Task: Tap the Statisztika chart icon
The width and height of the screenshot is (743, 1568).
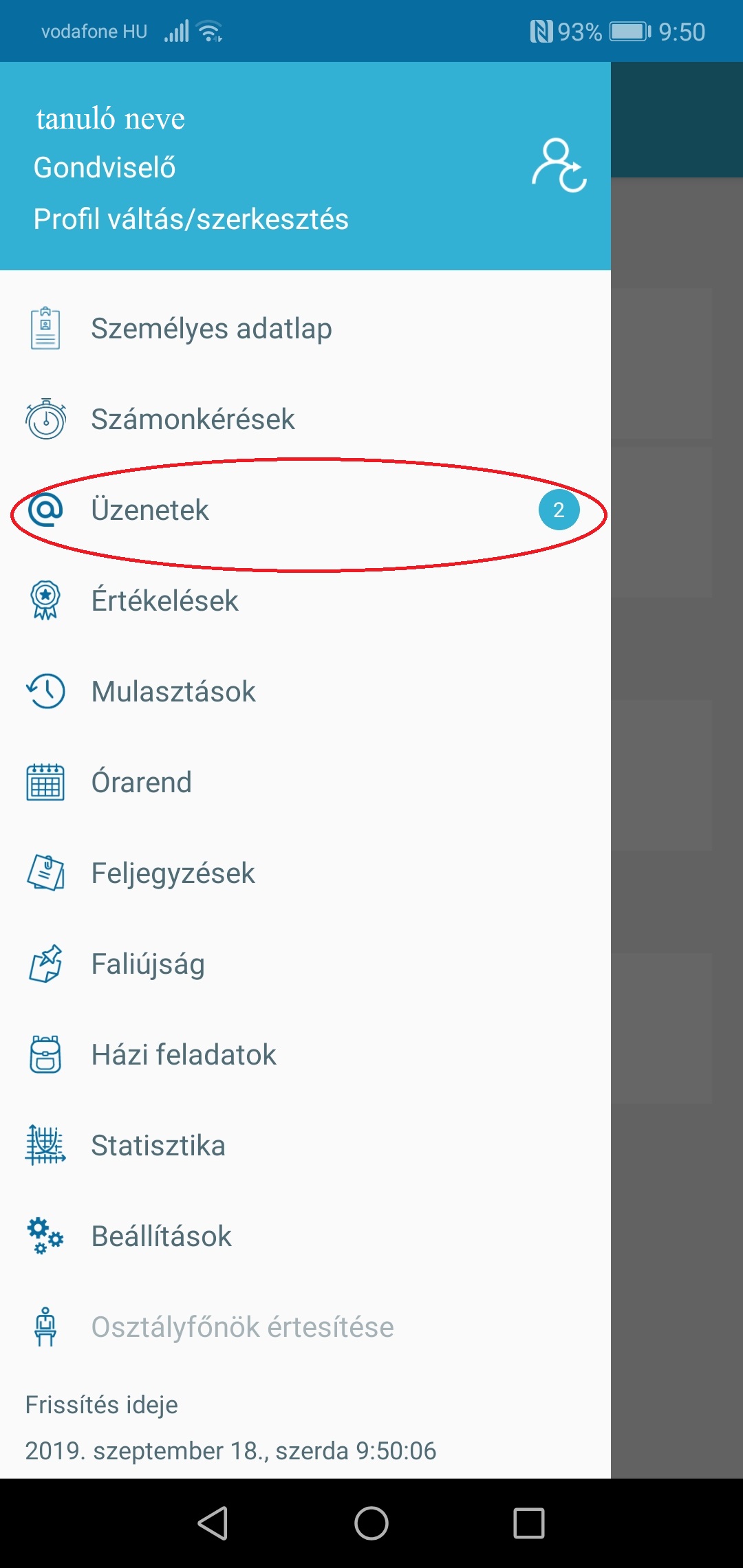Action: tap(45, 1145)
